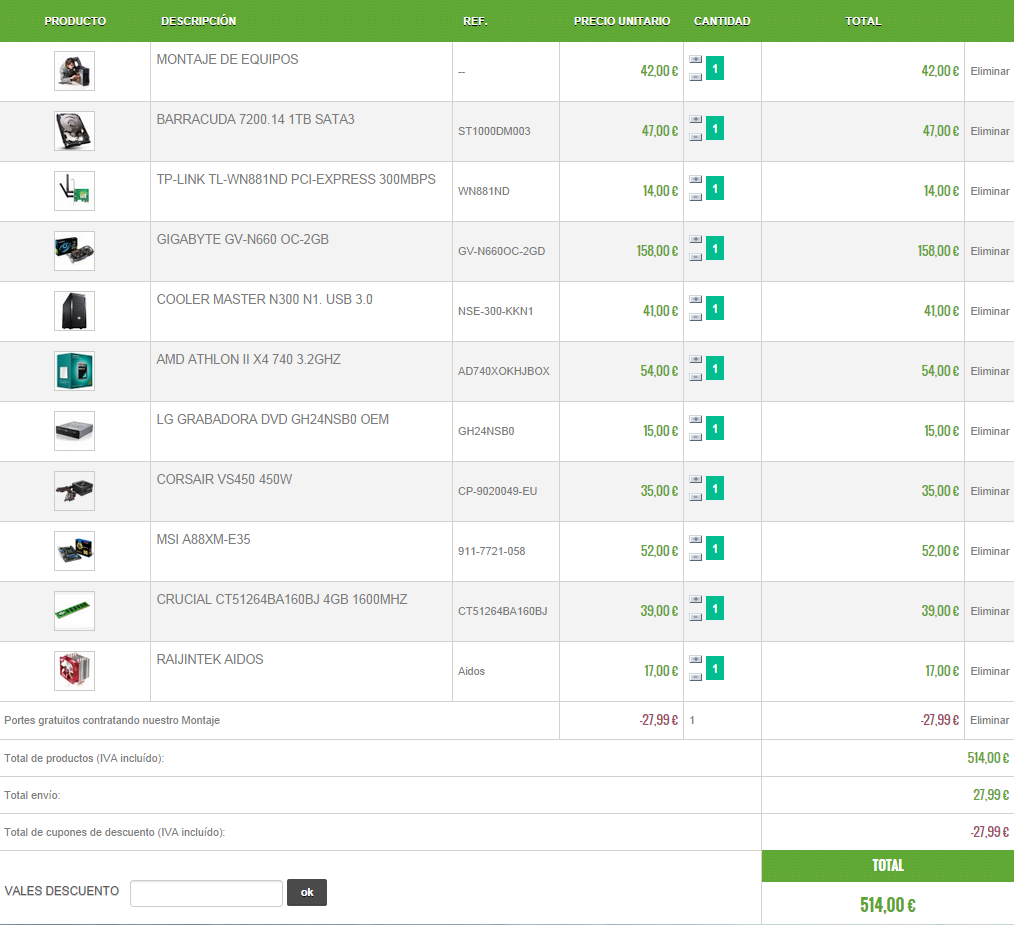This screenshot has width=1014, height=925.
Task: Eliminar the CORSAIR VS450 item
Action: click(989, 491)
